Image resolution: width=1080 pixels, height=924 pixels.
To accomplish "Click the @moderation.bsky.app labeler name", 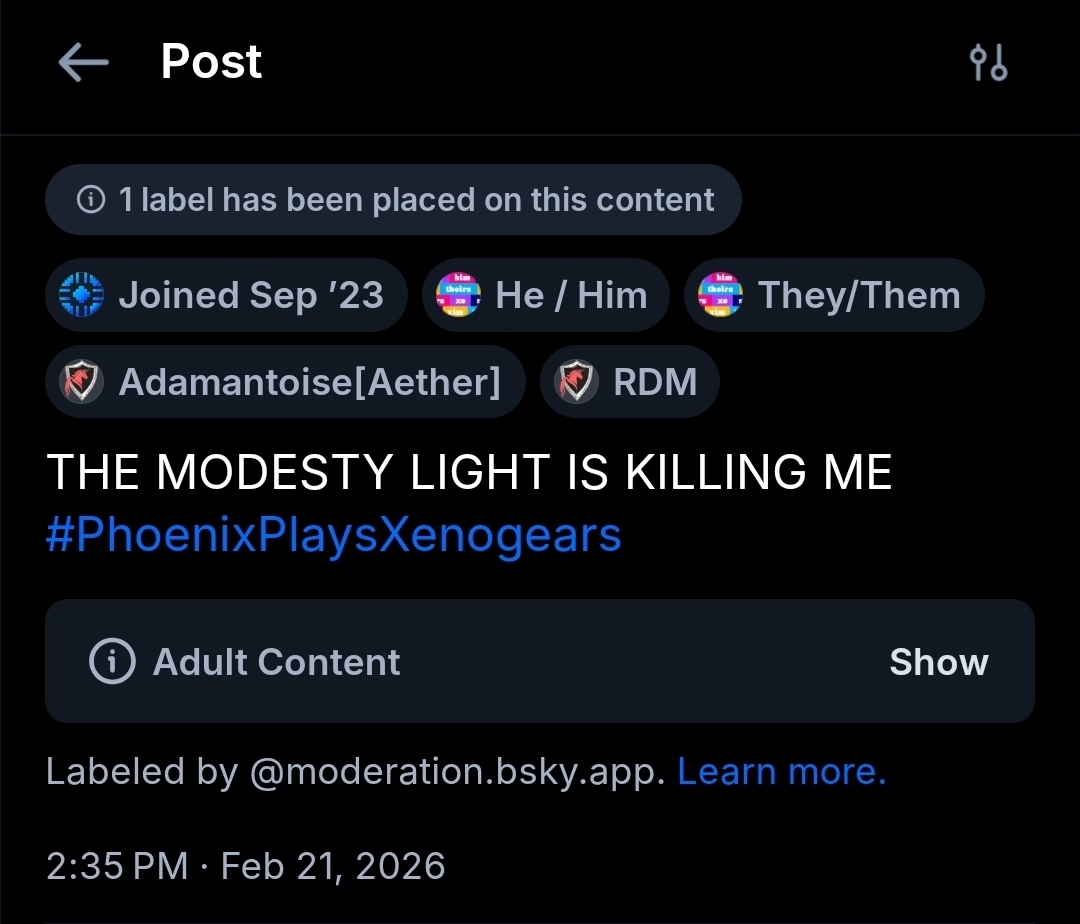I will pyautogui.click(x=456, y=772).
